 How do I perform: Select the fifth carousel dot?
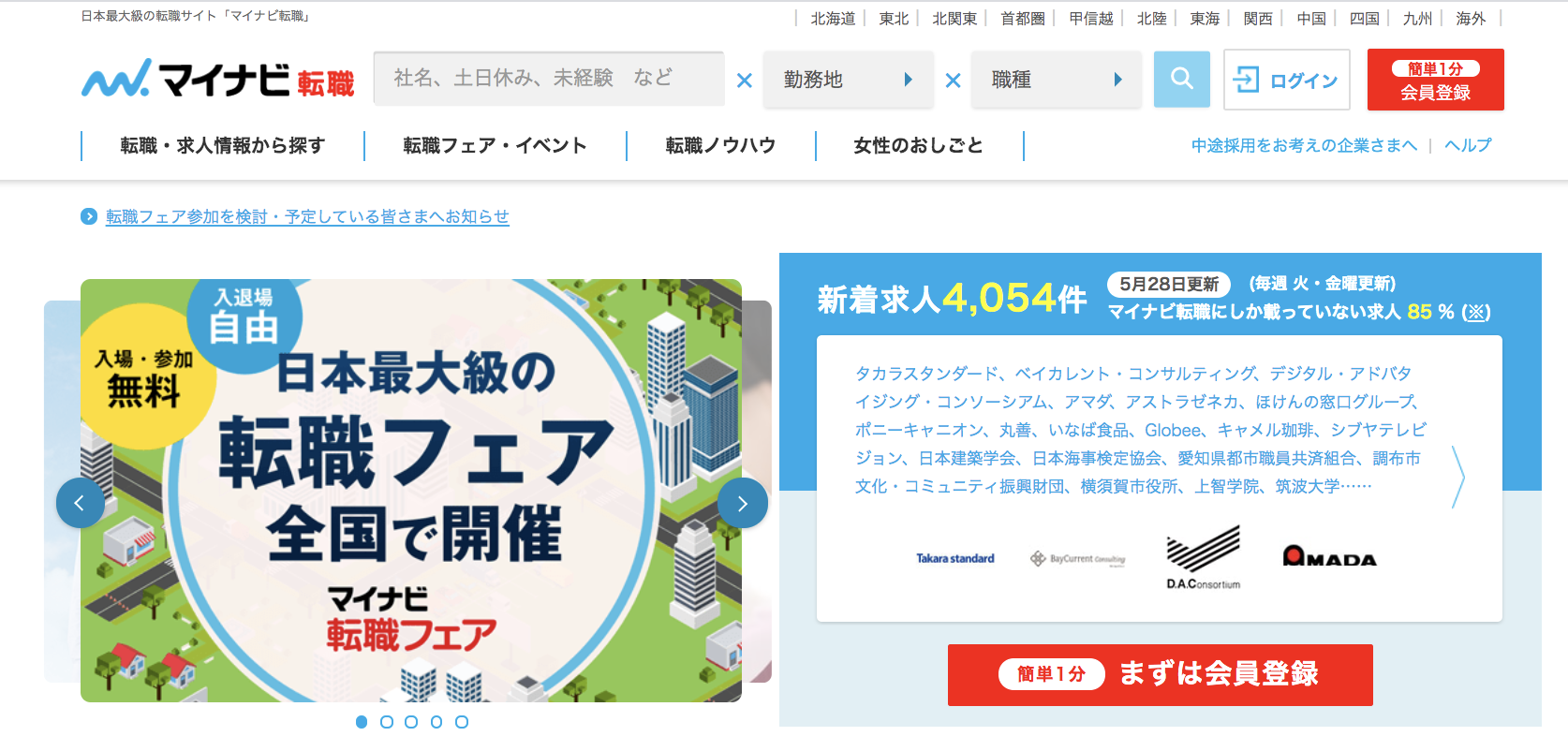(462, 722)
